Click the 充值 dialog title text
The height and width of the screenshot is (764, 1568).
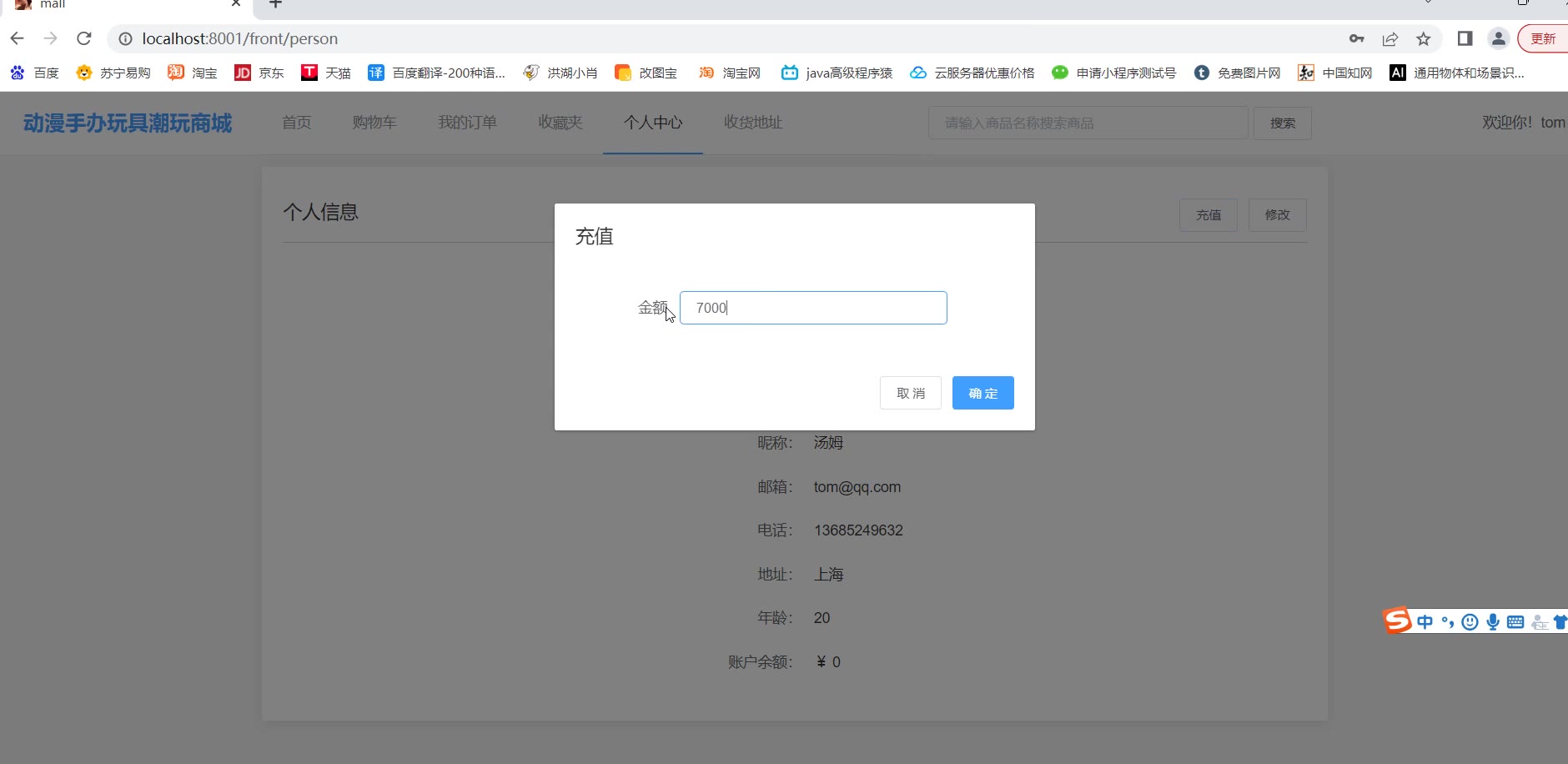click(595, 237)
